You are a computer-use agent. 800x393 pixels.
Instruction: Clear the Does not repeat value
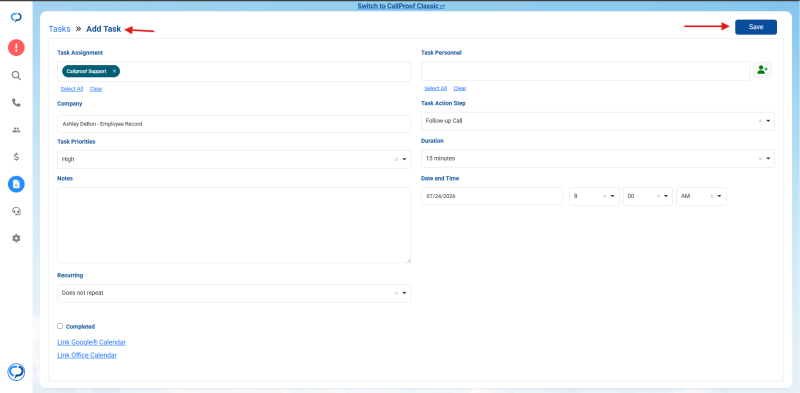click(x=396, y=293)
